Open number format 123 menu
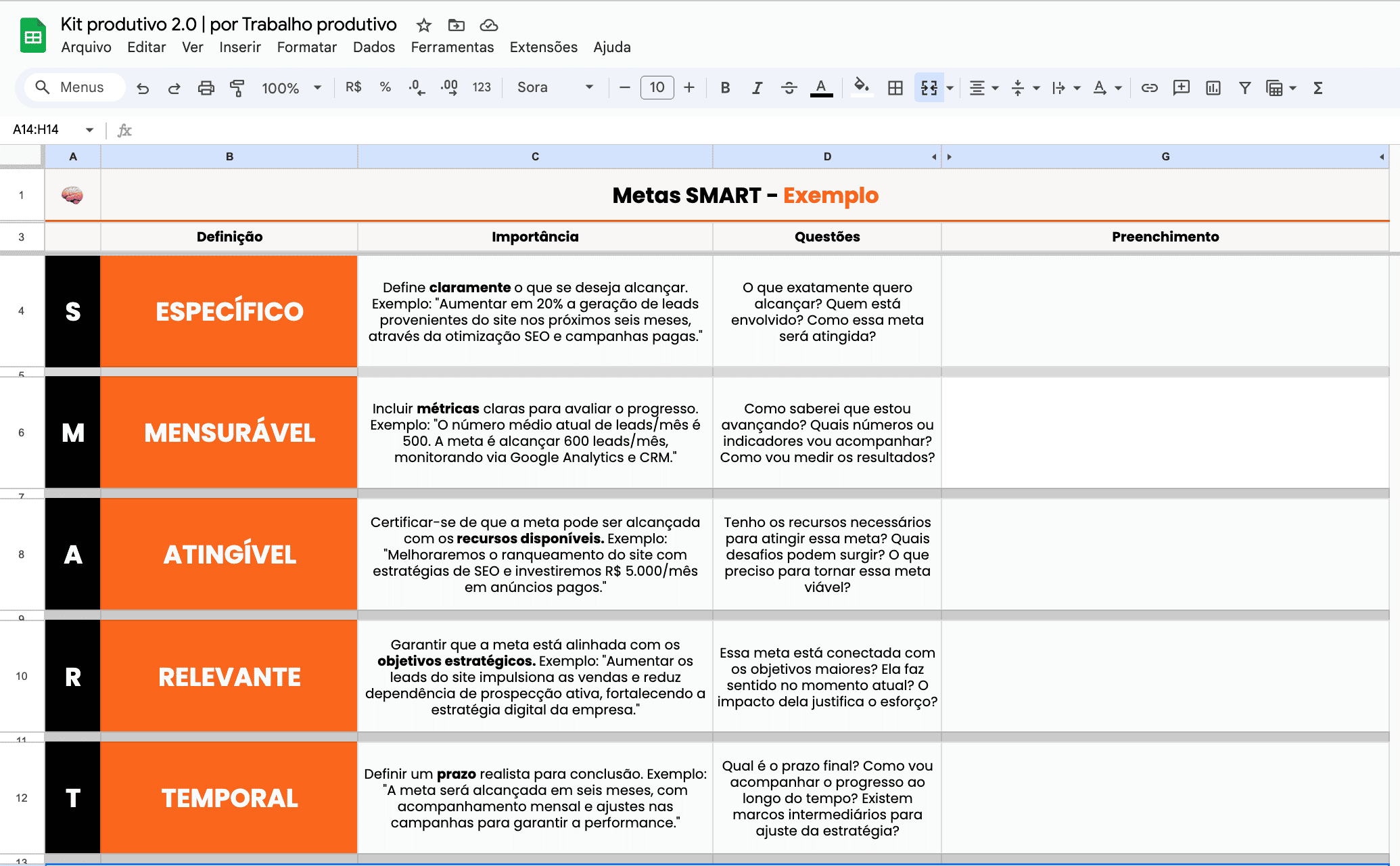The height and width of the screenshot is (866, 1400). click(482, 87)
